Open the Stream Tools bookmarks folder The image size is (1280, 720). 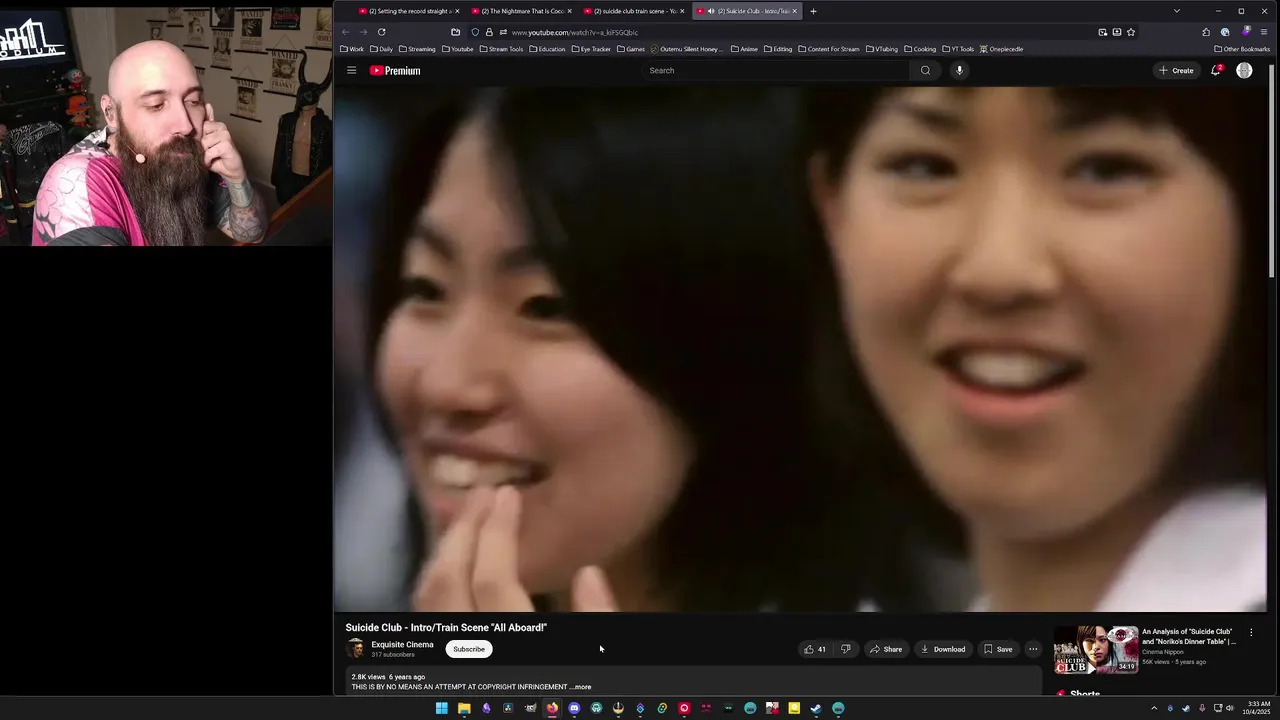[501, 49]
